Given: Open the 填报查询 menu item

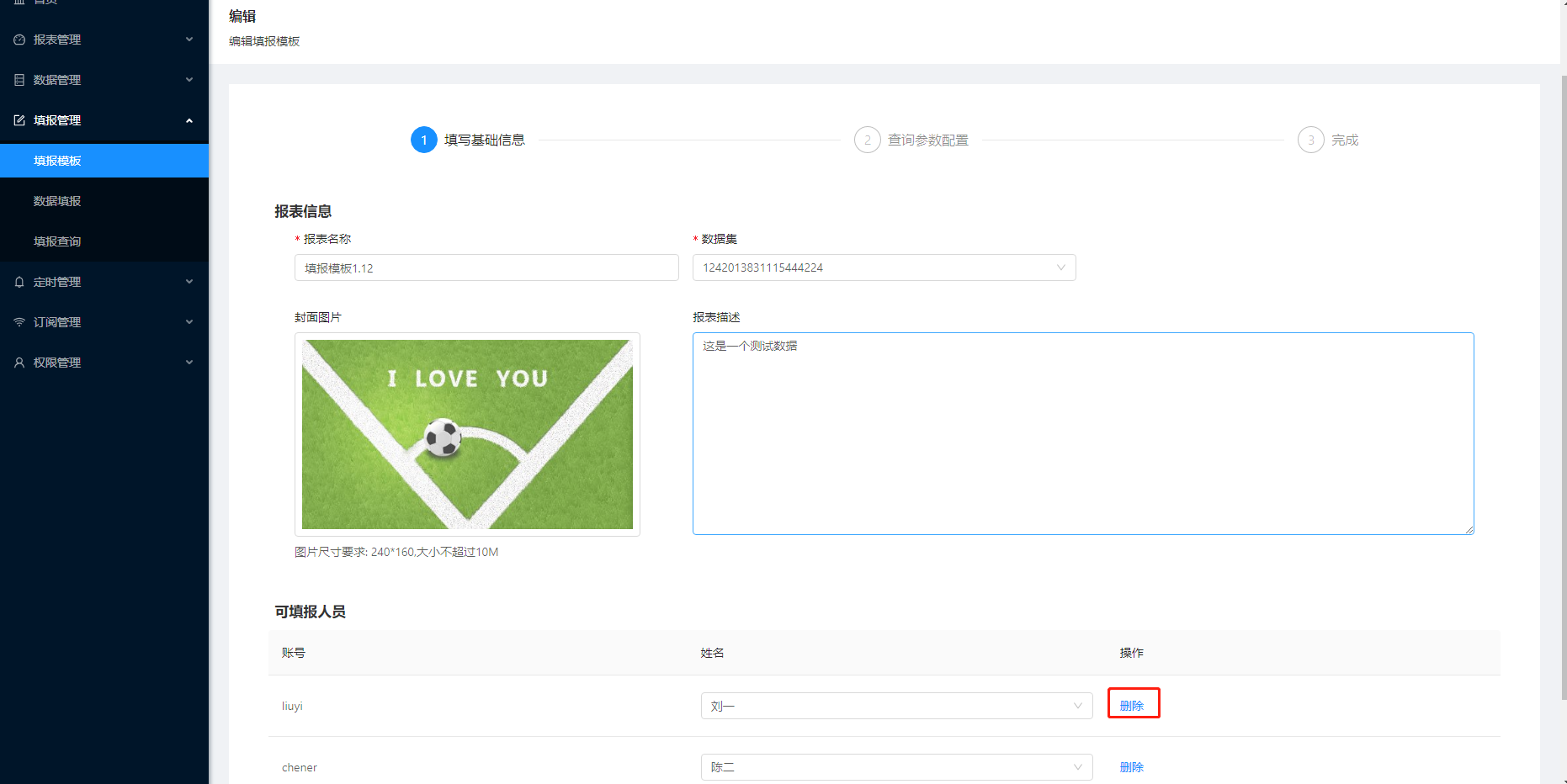Looking at the screenshot, I should coord(104,241).
